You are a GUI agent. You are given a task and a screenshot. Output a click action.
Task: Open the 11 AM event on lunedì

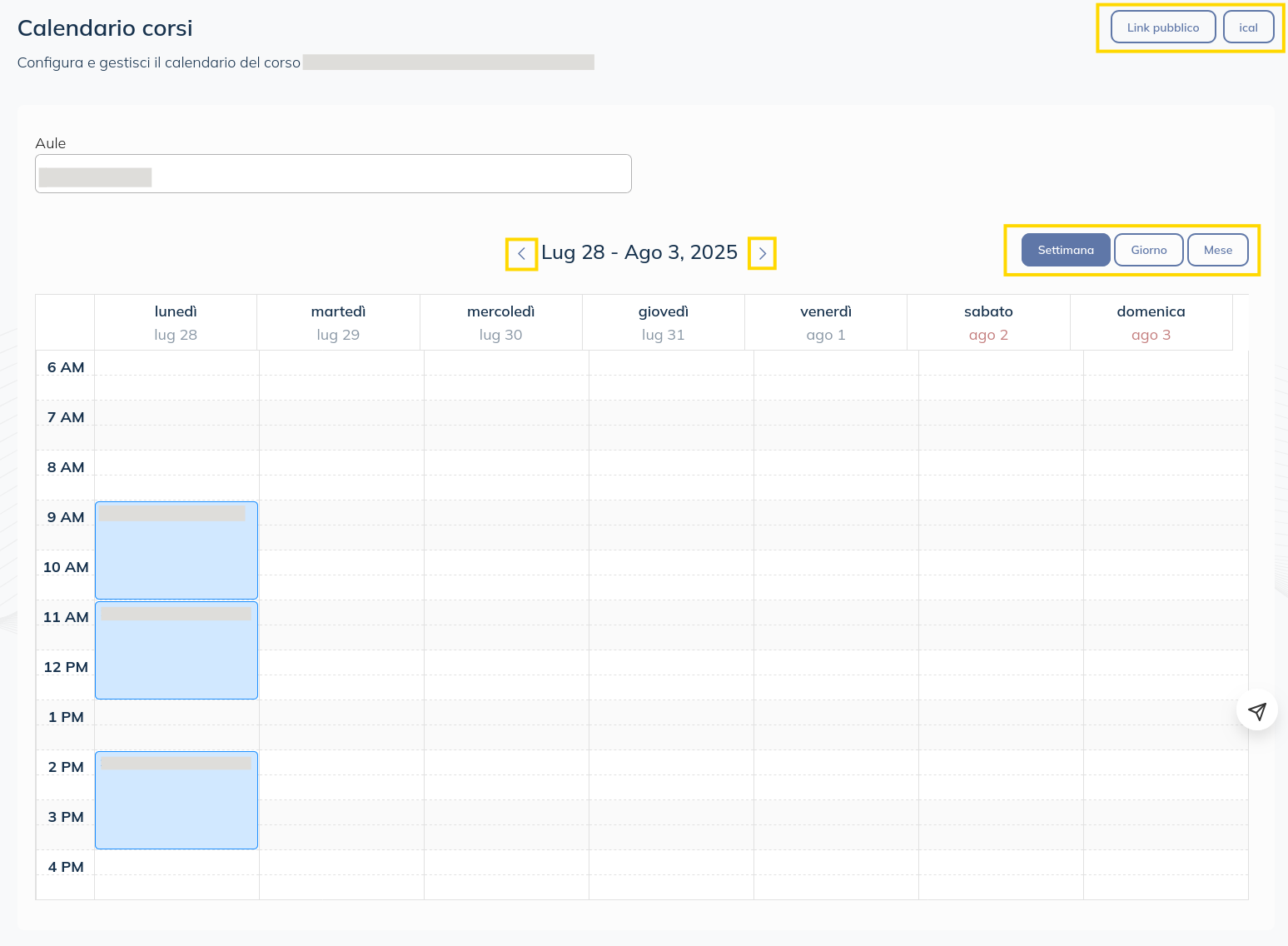pos(176,650)
